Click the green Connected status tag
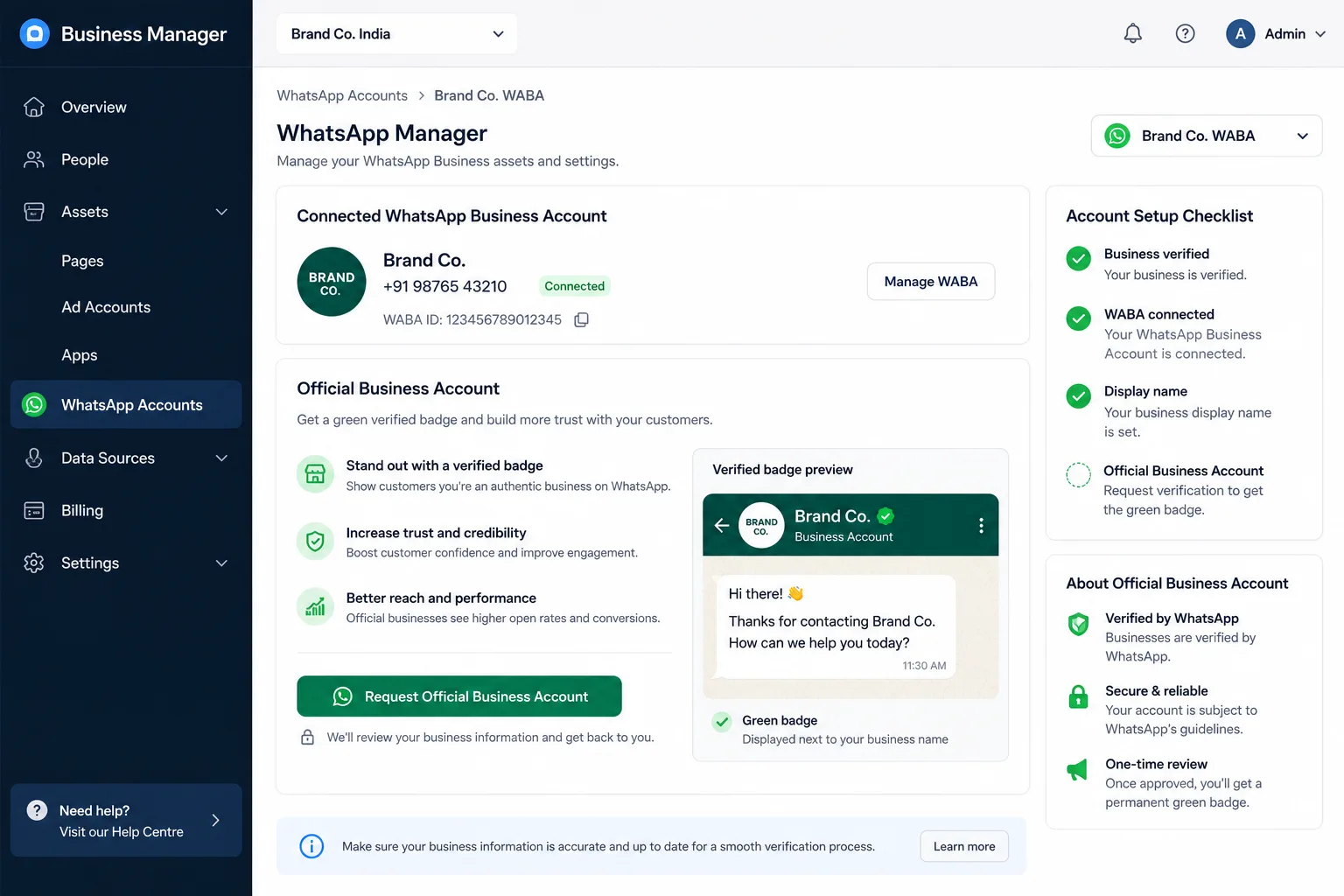 coord(574,286)
